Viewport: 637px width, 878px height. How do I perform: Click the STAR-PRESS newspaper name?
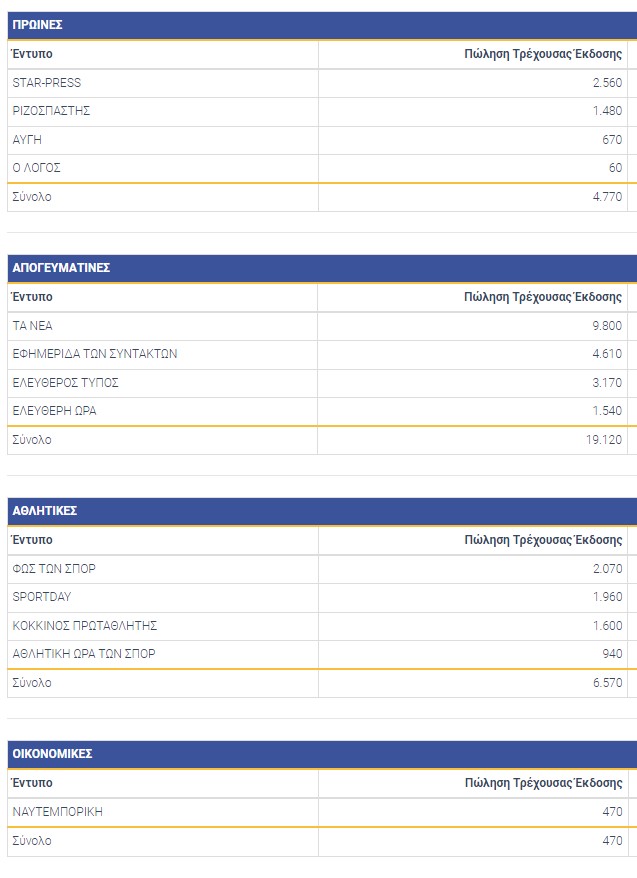(x=47, y=83)
